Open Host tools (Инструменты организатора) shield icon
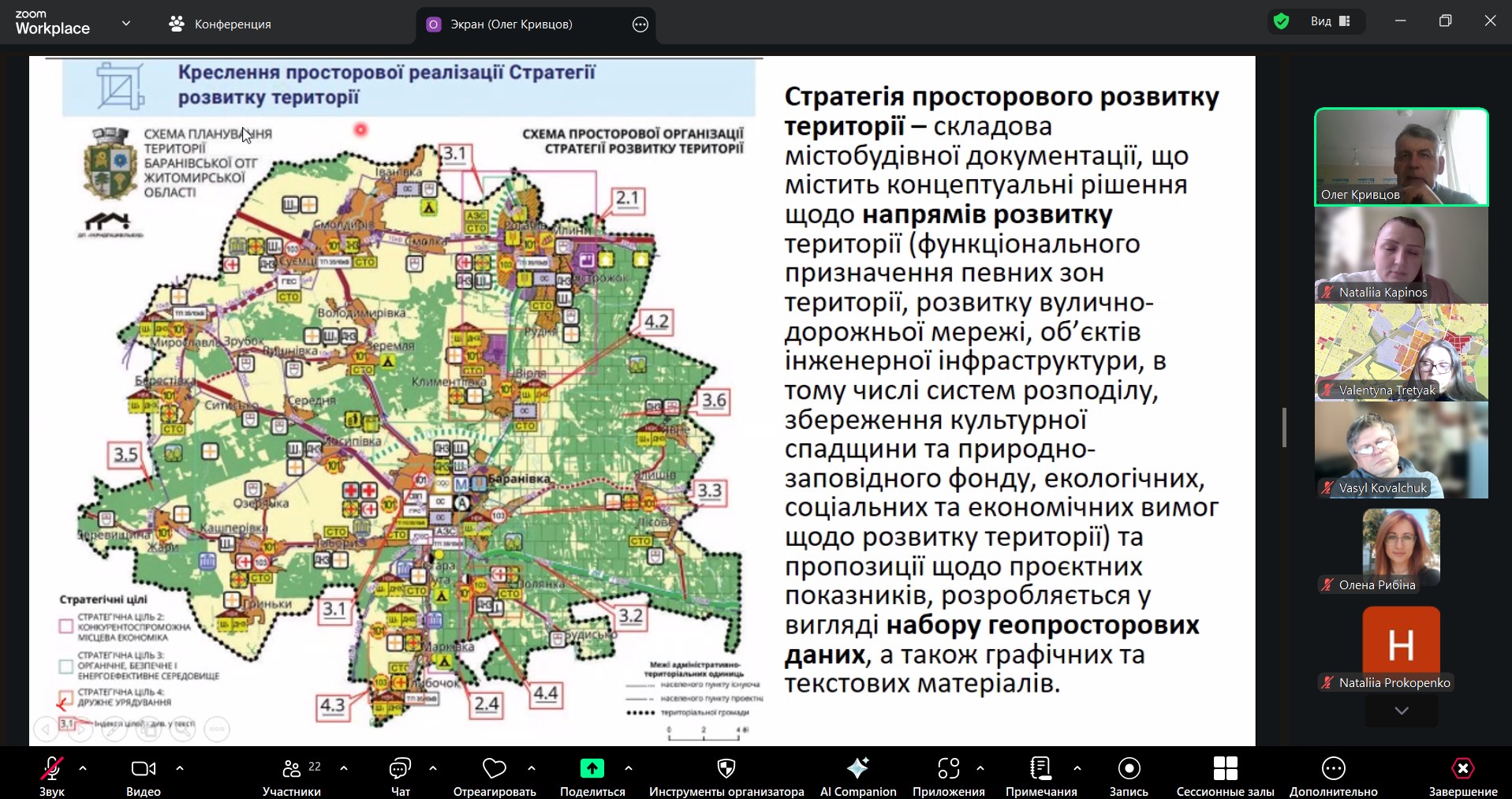The height and width of the screenshot is (799, 1512). [726, 768]
